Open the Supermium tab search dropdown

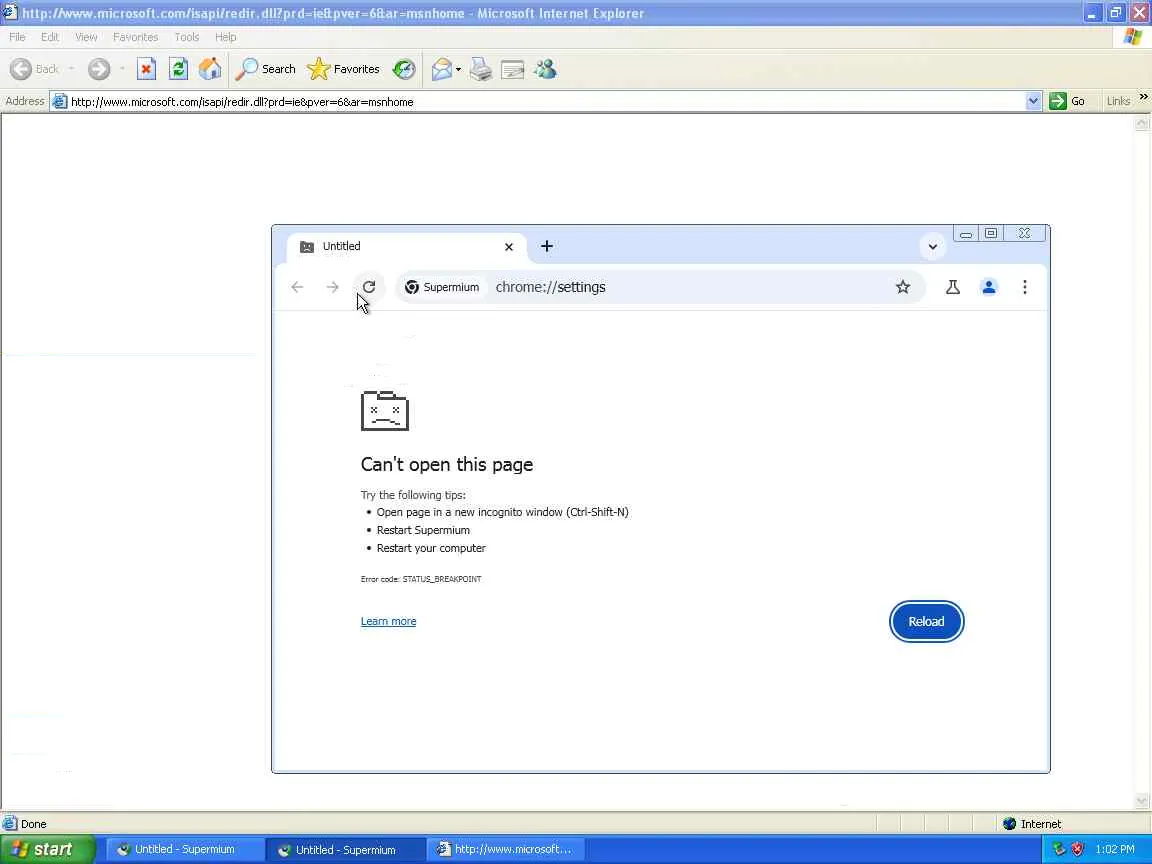point(932,247)
